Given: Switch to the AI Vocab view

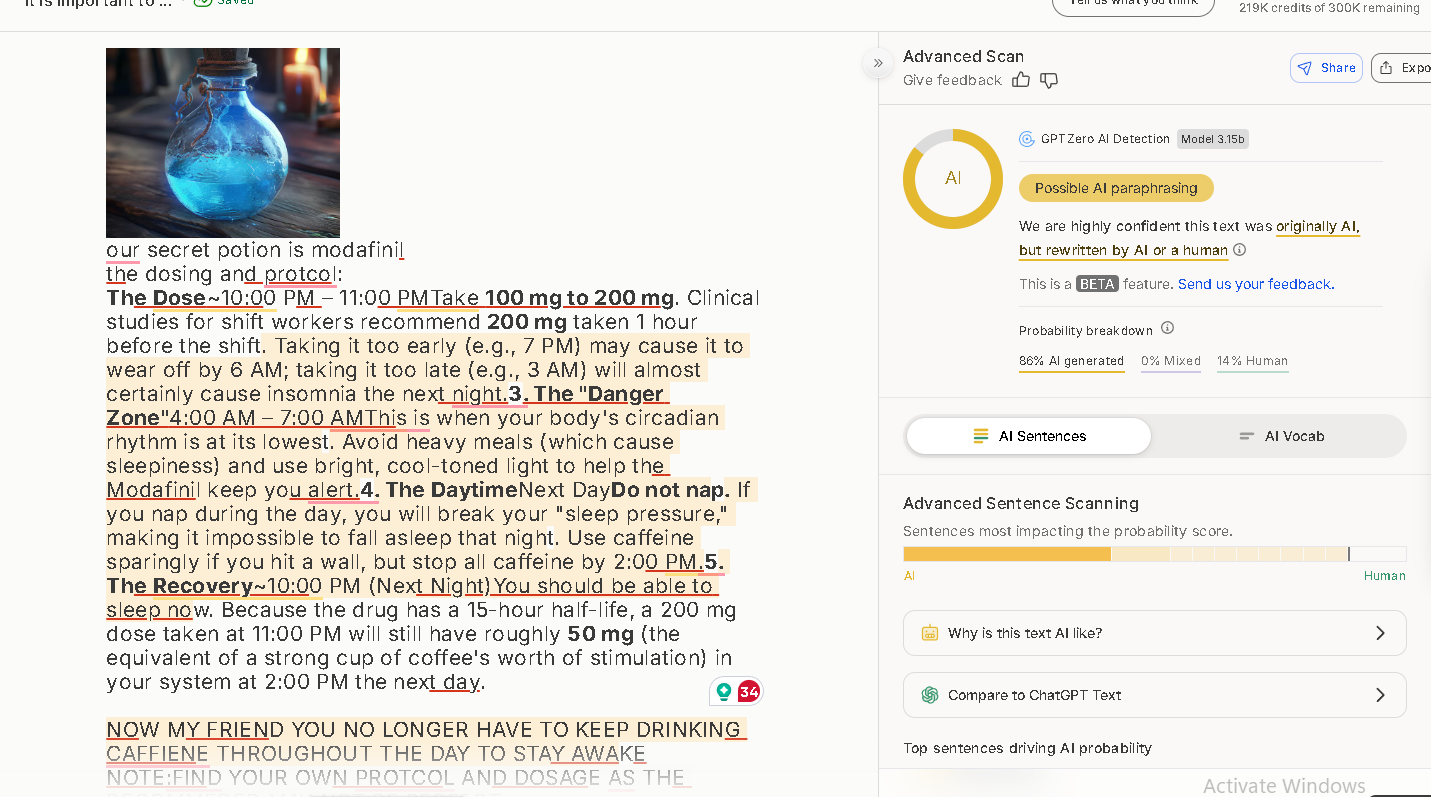Looking at the screenshot, I should (x=1281, y=436).
